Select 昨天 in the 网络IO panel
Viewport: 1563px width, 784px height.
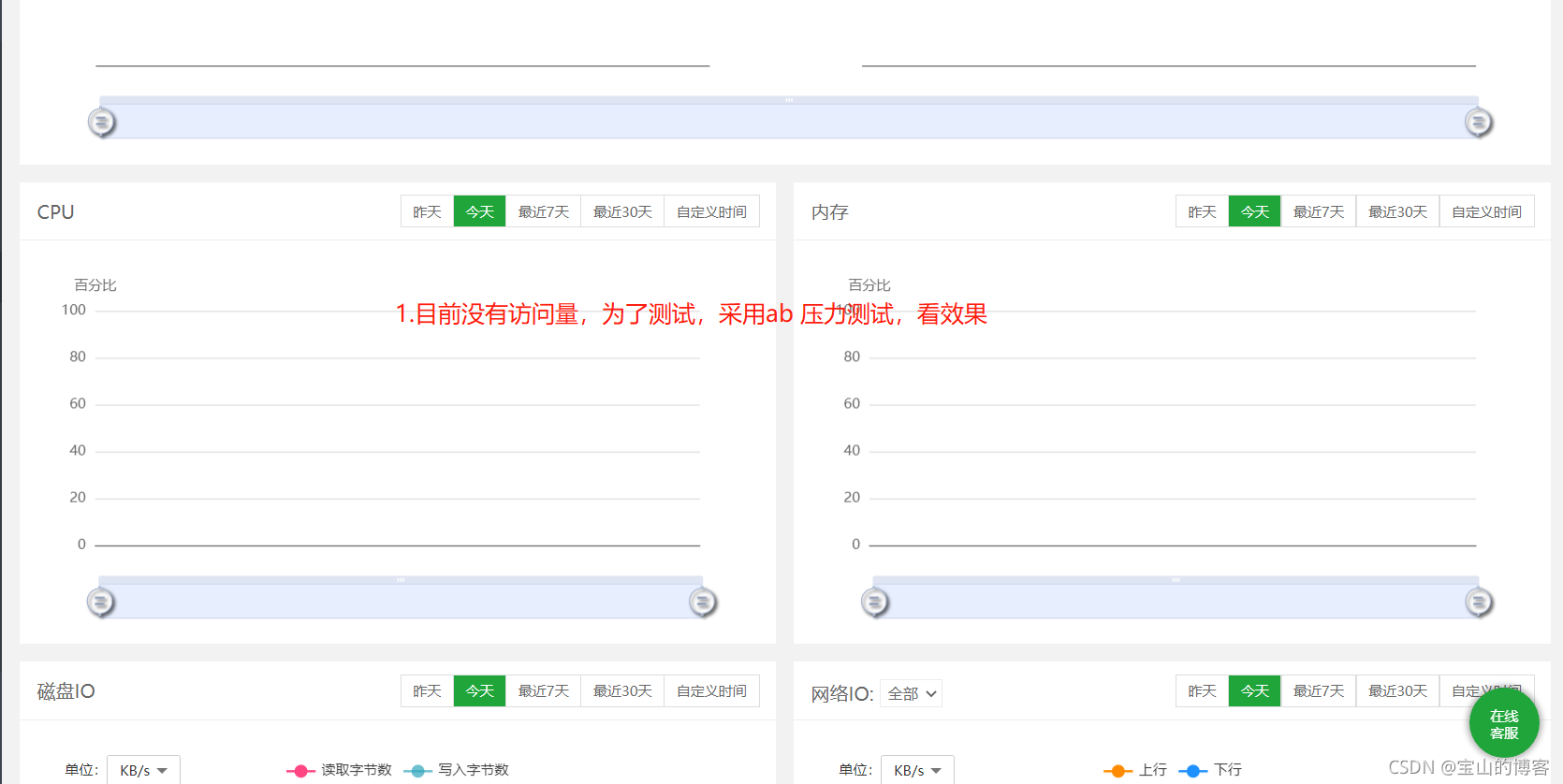1202,690
